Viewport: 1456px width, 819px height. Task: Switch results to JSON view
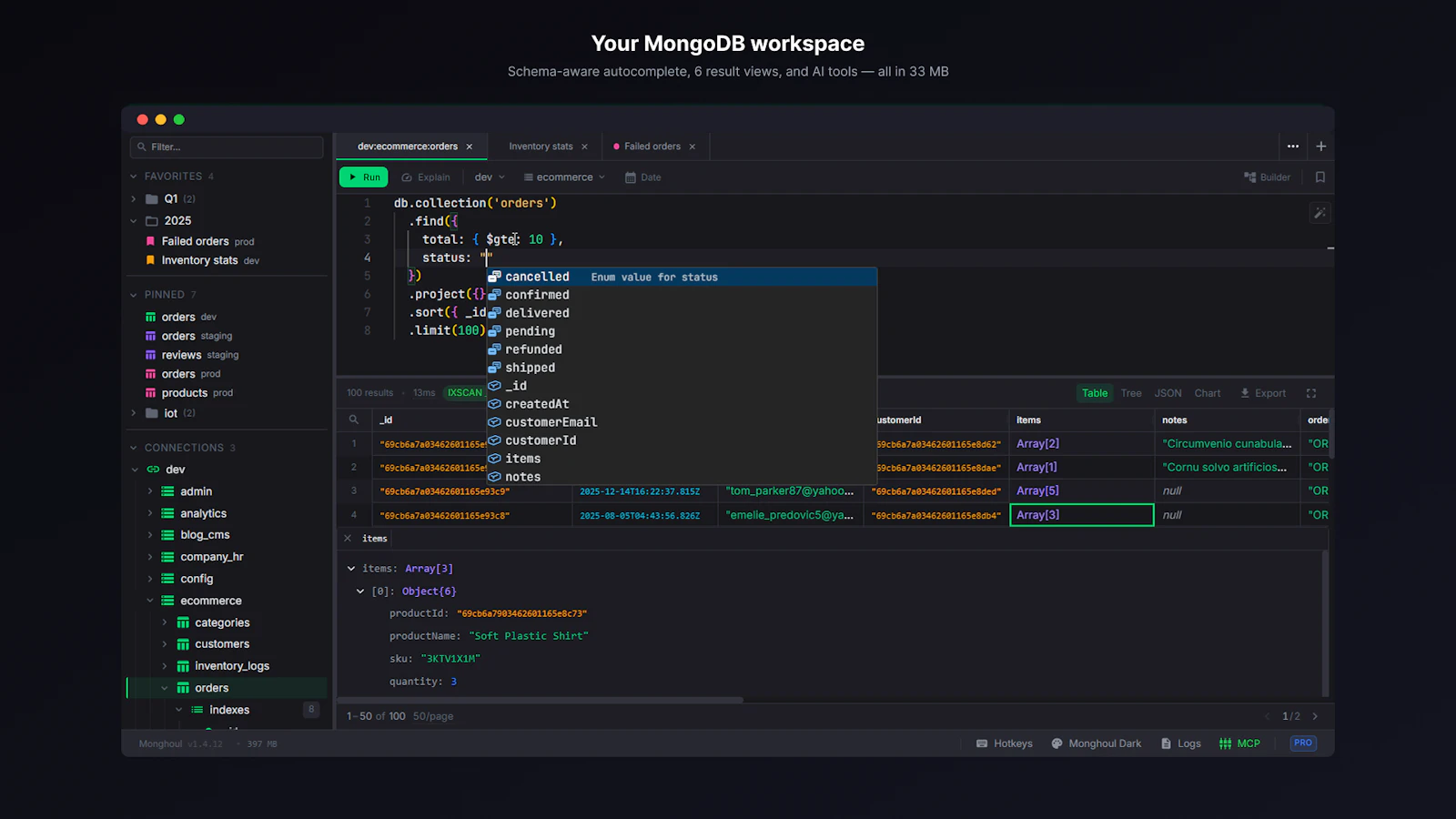click(1168, 393)
